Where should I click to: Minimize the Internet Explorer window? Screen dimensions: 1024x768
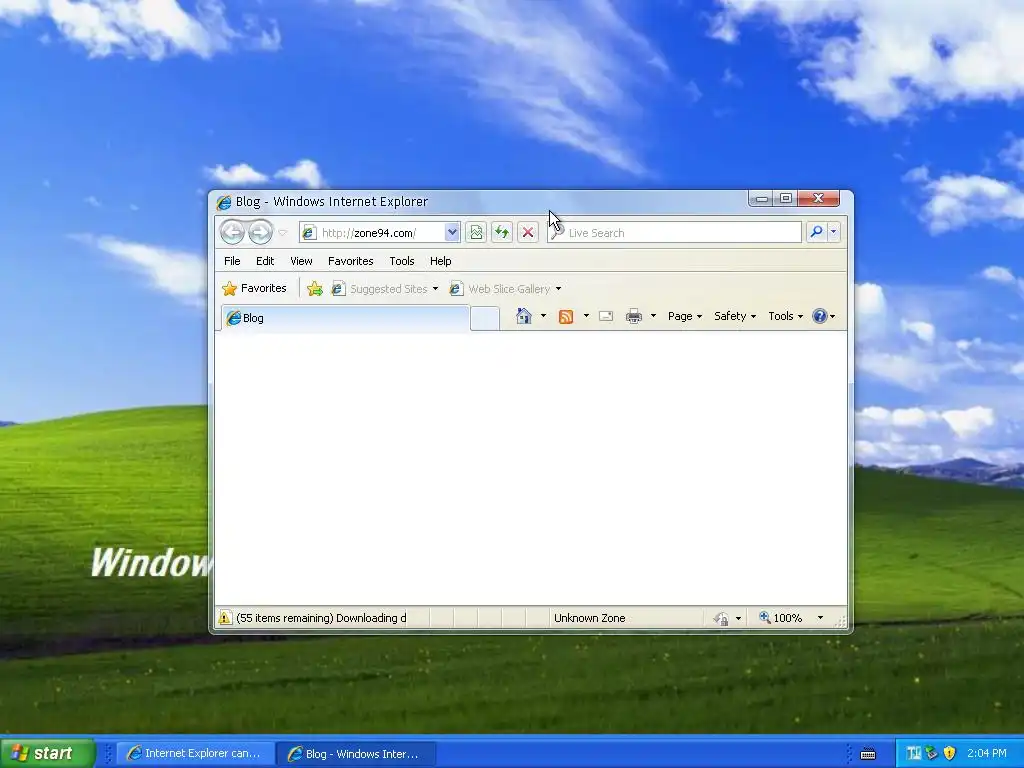tap(761, 199)
